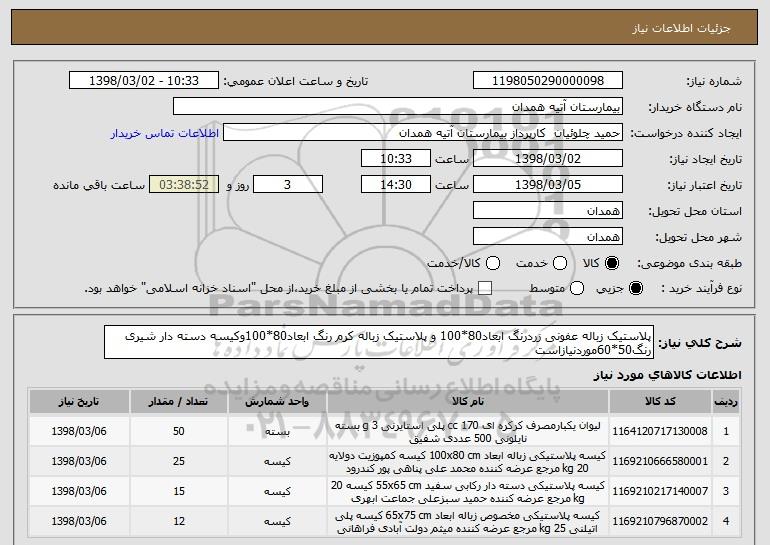Click the شماره نیاز field 1198050290000098
The height and width of the screenshot is (545, 770).
click(548, 81)
